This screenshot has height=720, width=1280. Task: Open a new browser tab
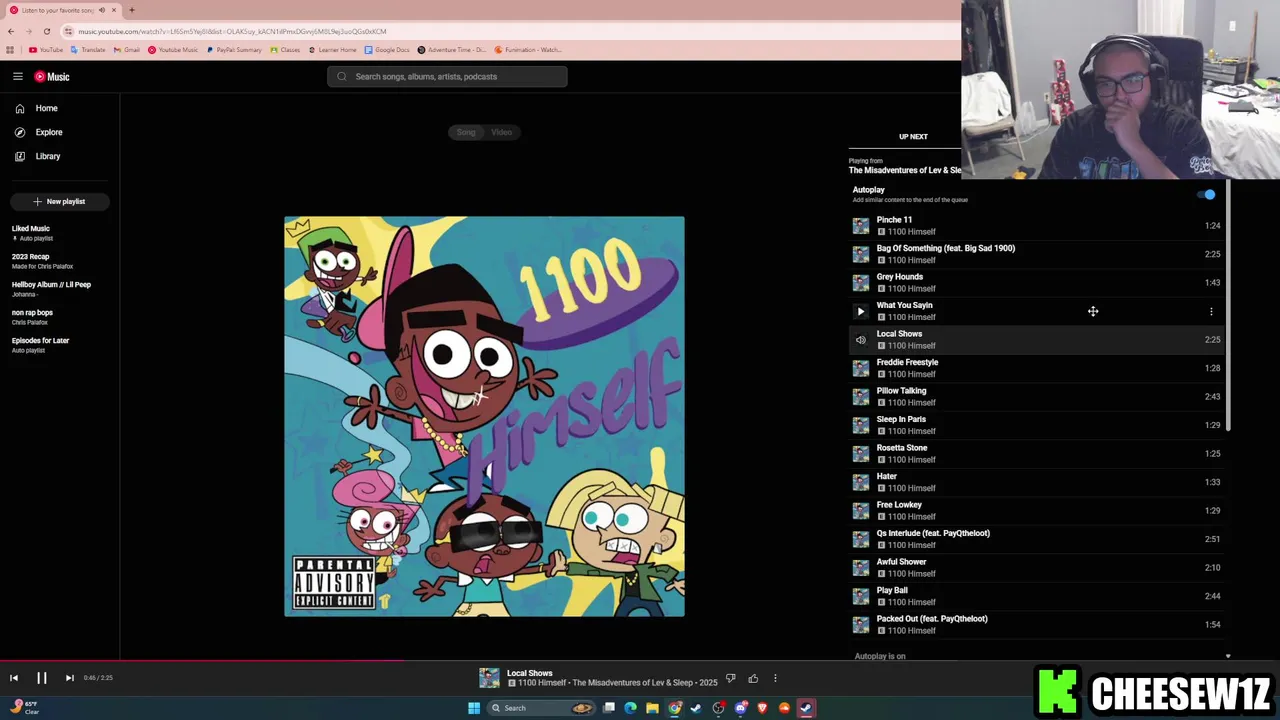click(x=131, y=10)
